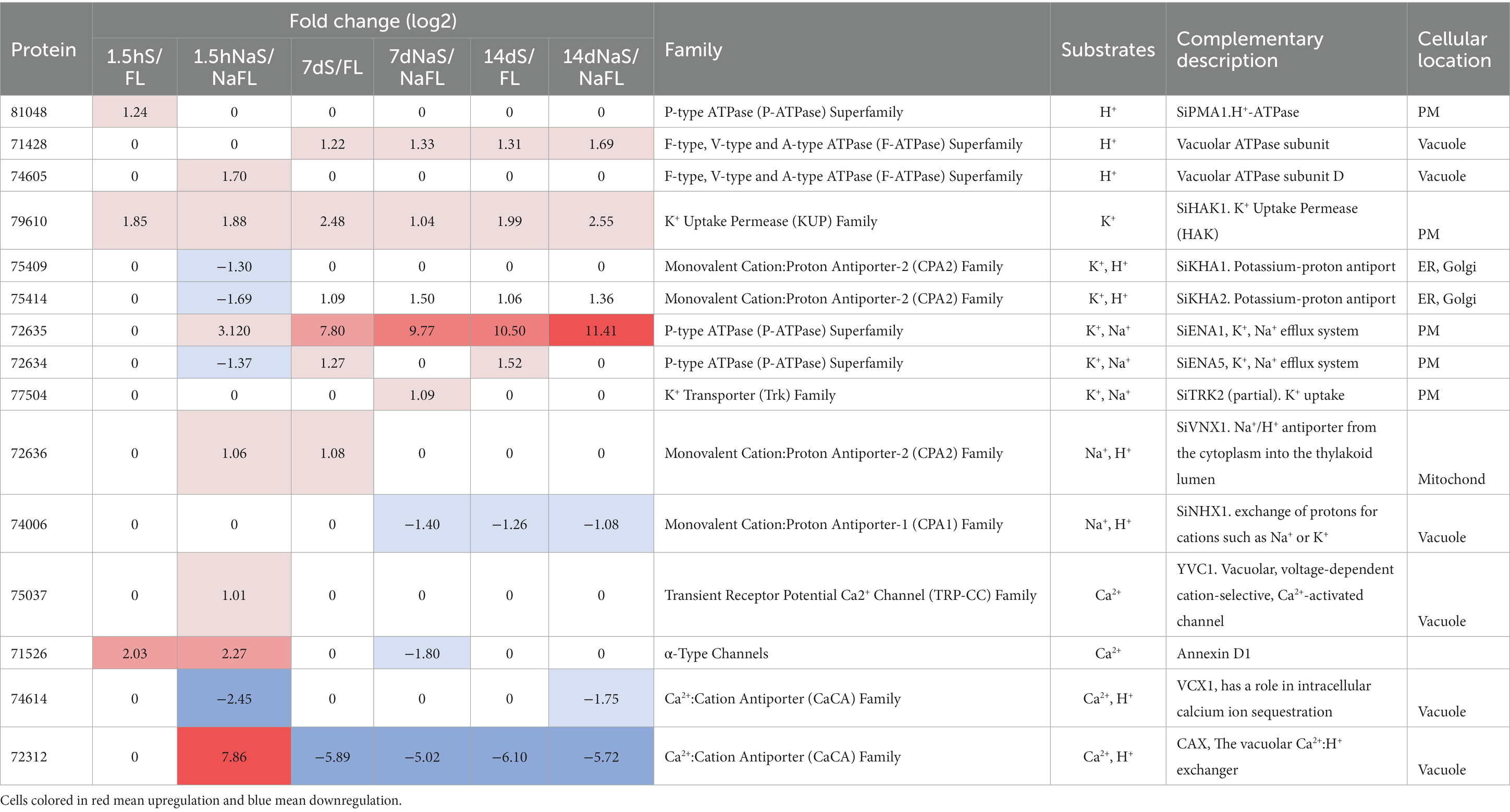This screenshot has width=1510, height=812.
Task: Click the 1.69 fold change cell
Action: [x=601, y=144]
